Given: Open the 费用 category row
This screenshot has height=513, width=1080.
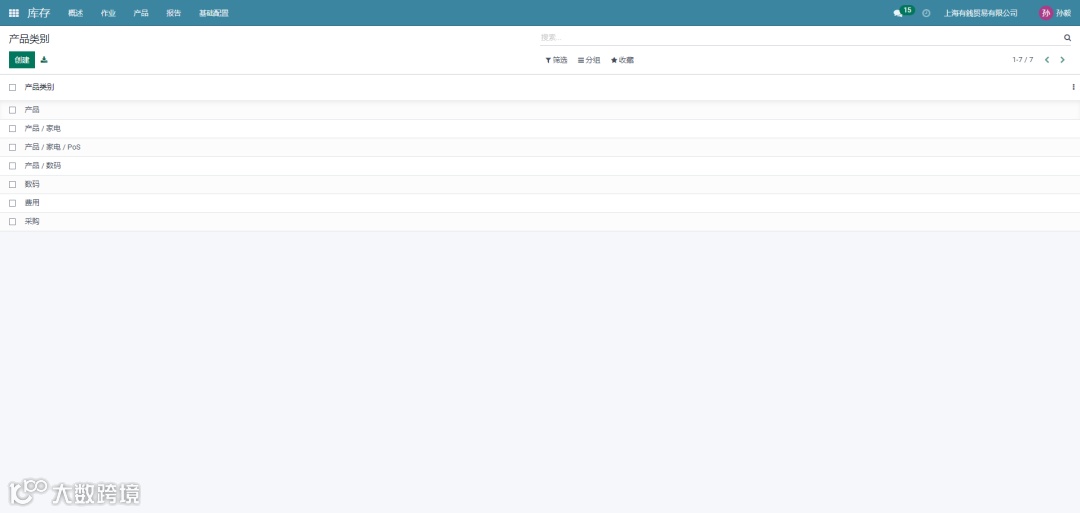Looking at the screenshot, I should (x=540, y=203).
